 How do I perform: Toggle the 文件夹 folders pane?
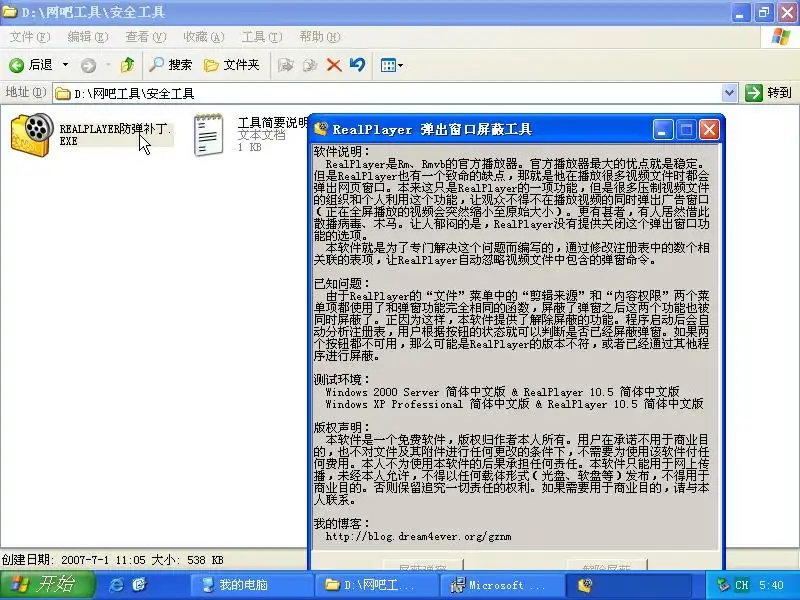coord(232,65)
